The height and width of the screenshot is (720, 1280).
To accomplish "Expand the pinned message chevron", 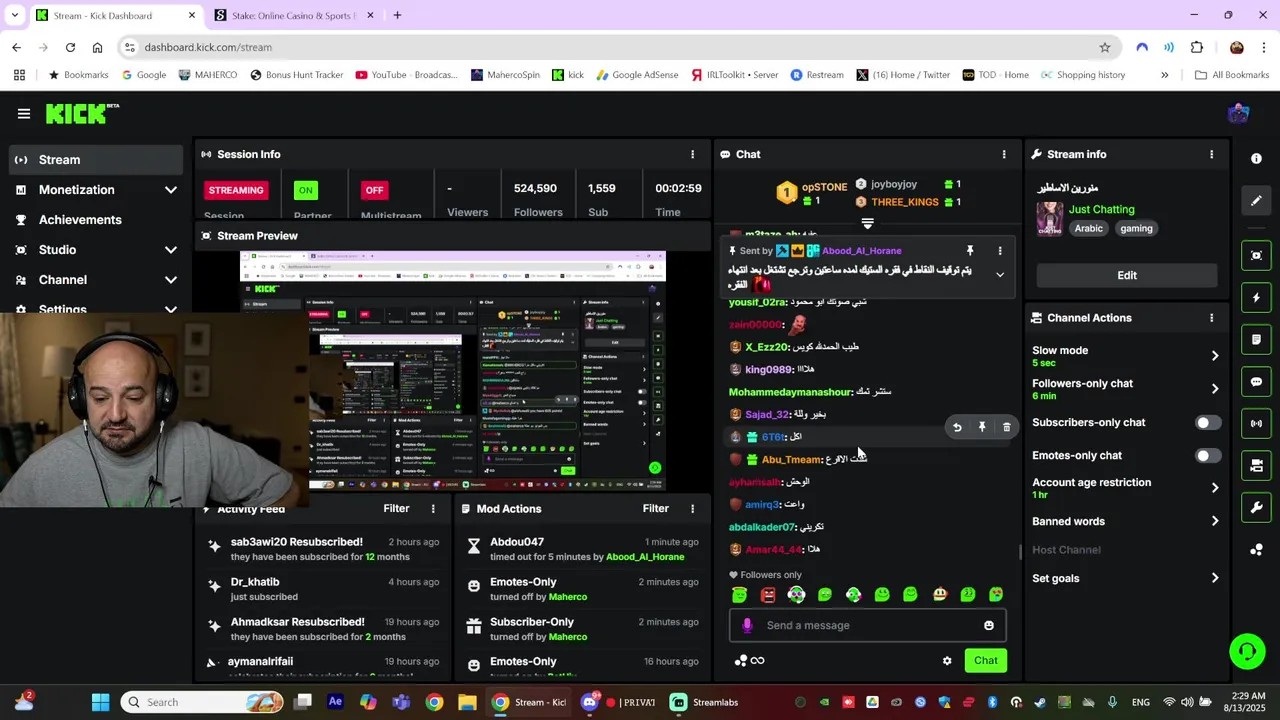I will click(999, 275).
